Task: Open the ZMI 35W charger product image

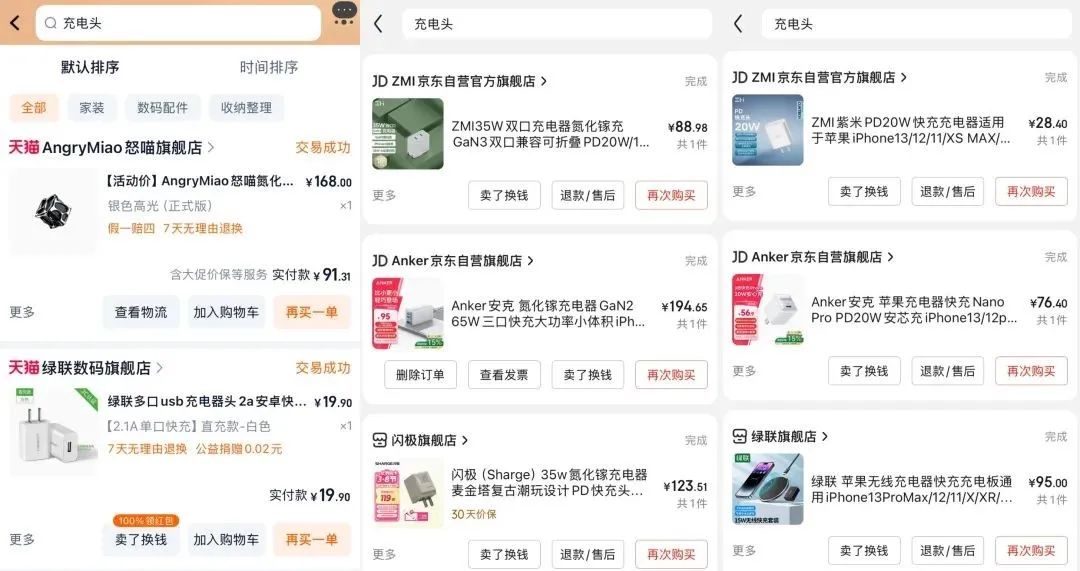Action: (408, 134)
